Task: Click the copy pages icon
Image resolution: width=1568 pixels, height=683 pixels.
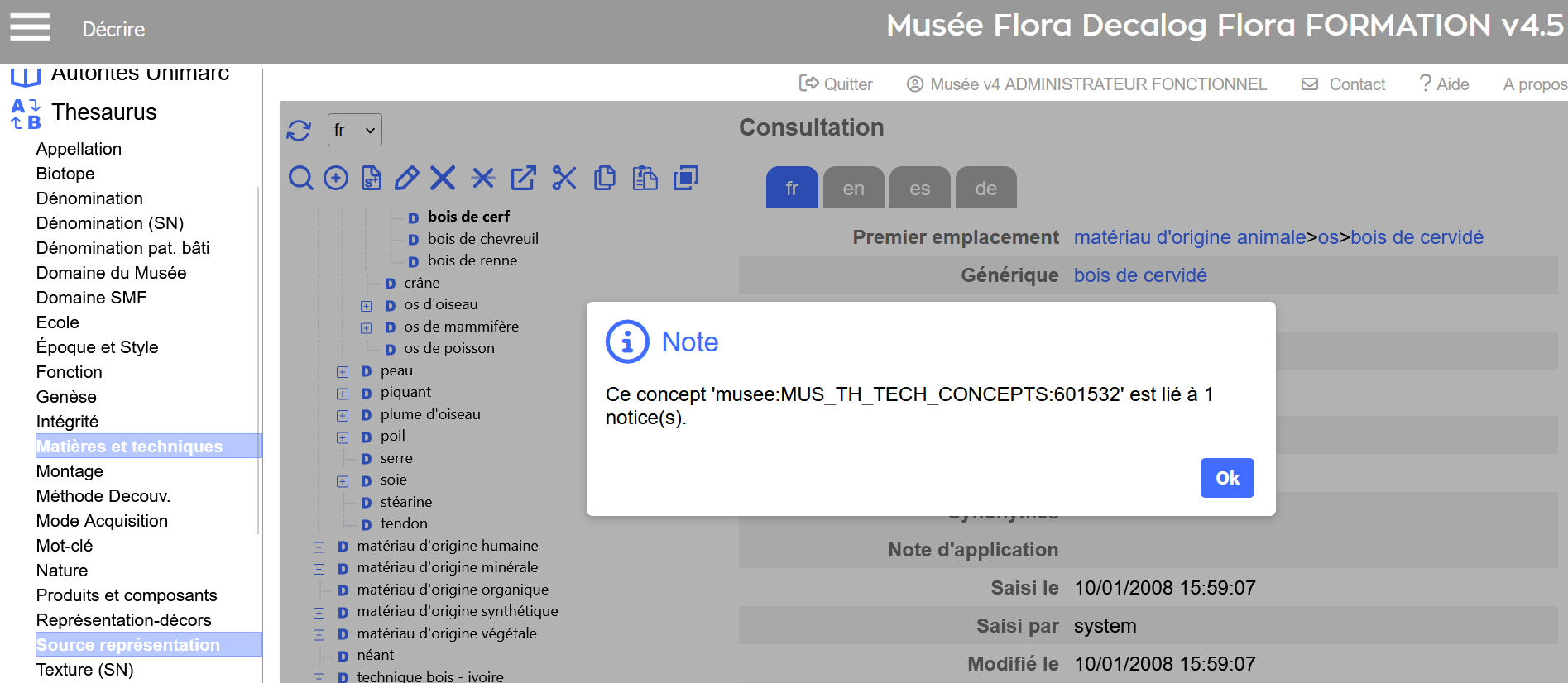Action: click(x=605, y=178)
